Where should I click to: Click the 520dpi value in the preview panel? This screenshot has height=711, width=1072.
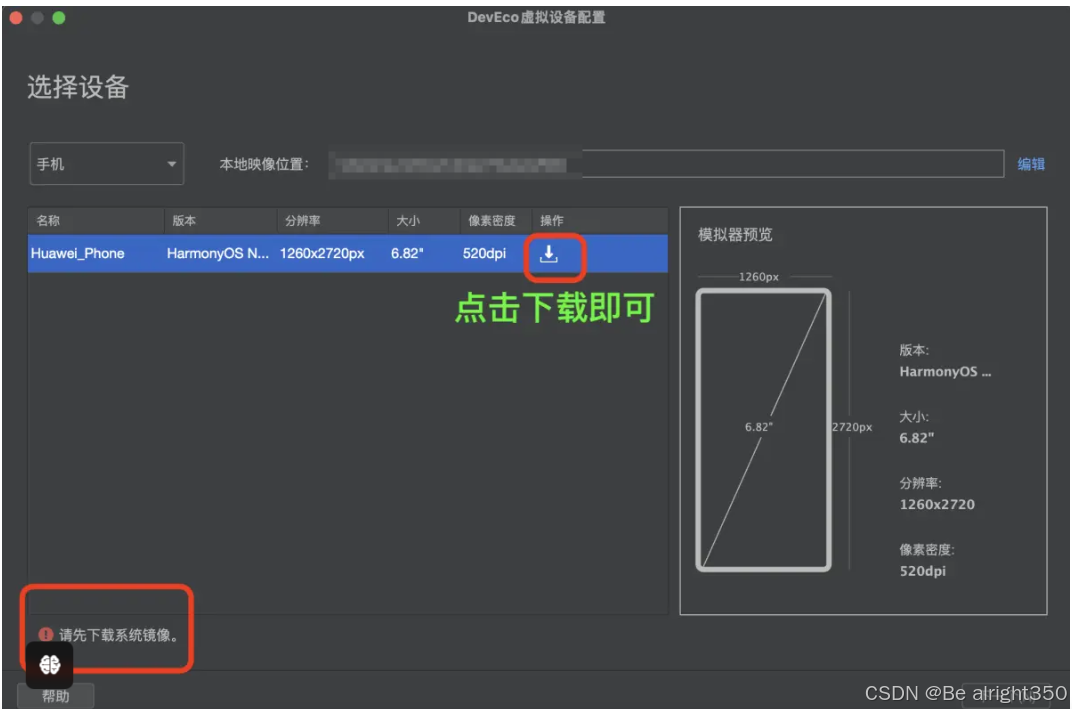pos(922,571)
